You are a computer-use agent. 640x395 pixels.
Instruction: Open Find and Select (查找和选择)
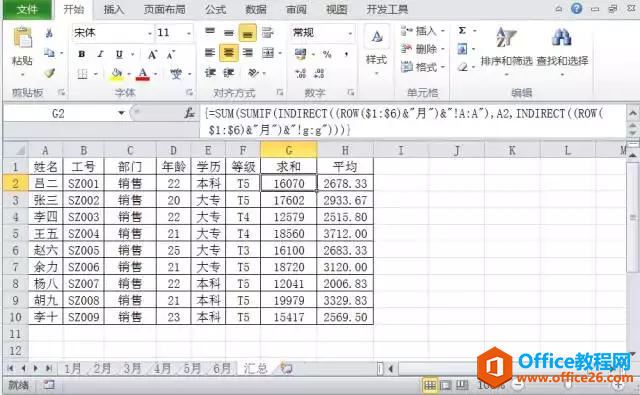point(562,51)
